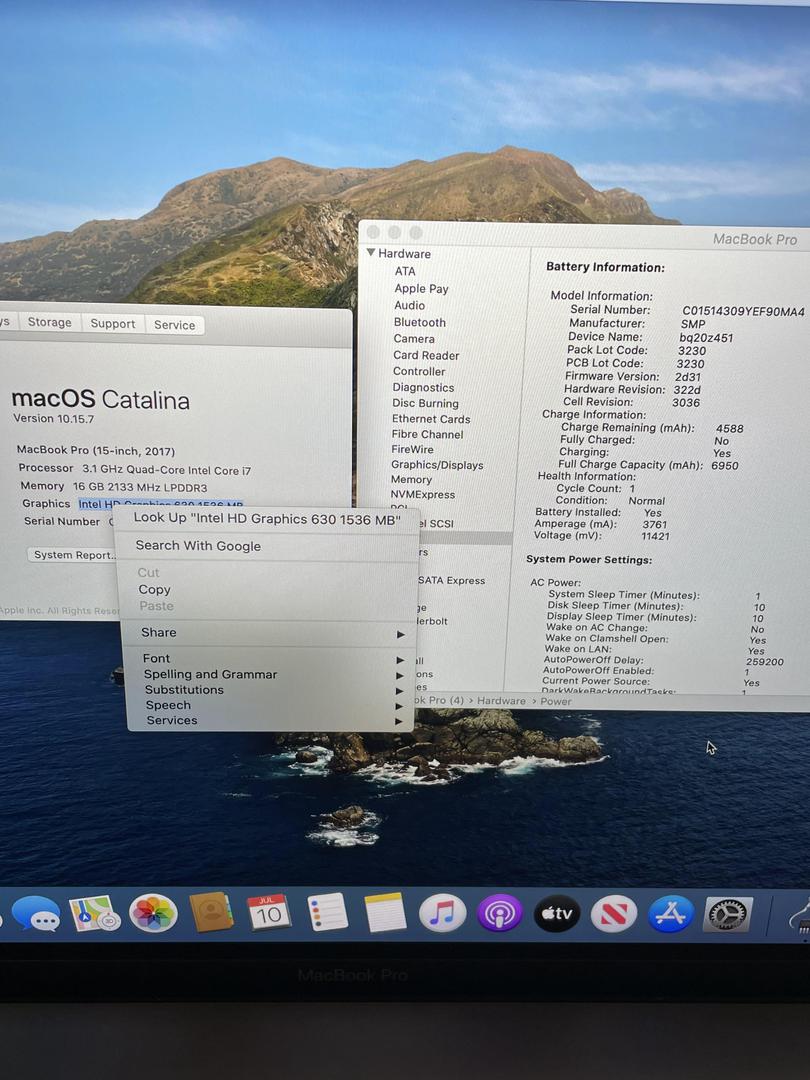Screen dimensions: 810x1080
Task: Click Power in the bottom path bar
Action: 556,701
